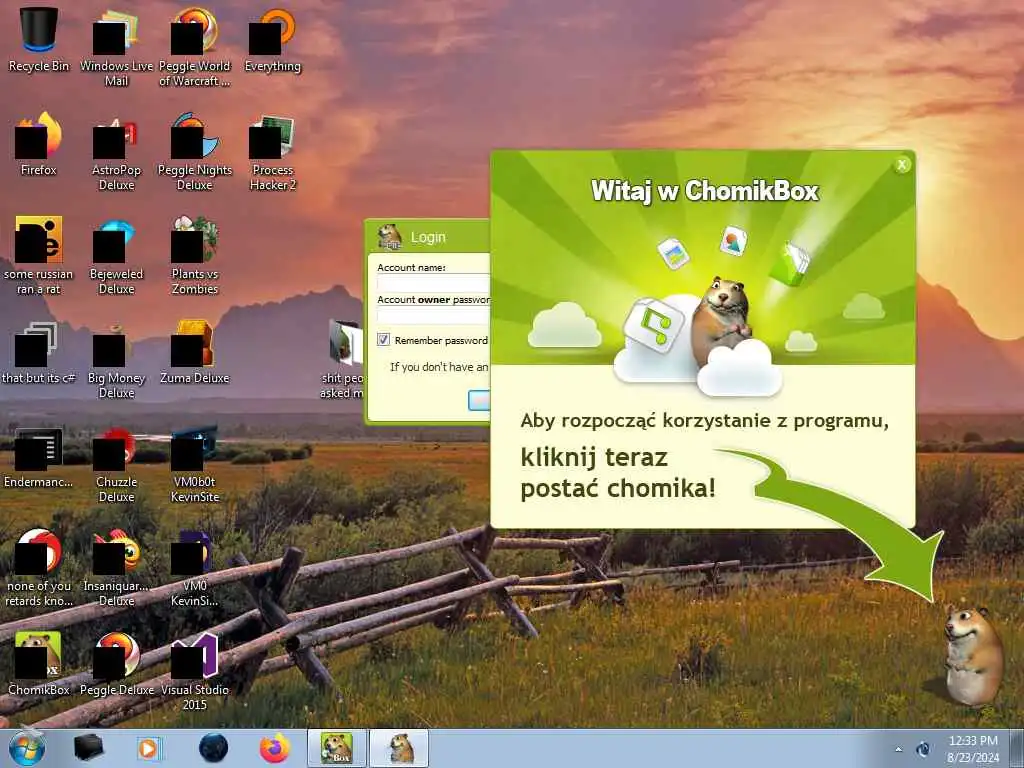The width and height of the screenshot is (1024, 768).
Task: Select the Peggle Nights Deluxe icon
Action: tap(195, 150)
